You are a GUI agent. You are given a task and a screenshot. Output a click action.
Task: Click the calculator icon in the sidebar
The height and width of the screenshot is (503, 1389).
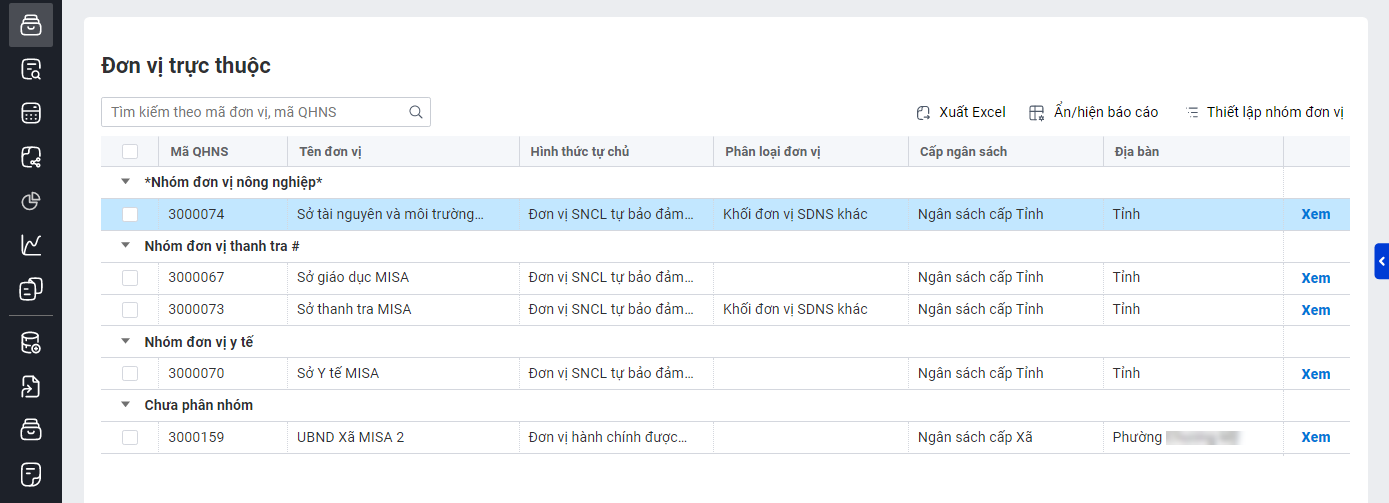click(x=31, y=113)
